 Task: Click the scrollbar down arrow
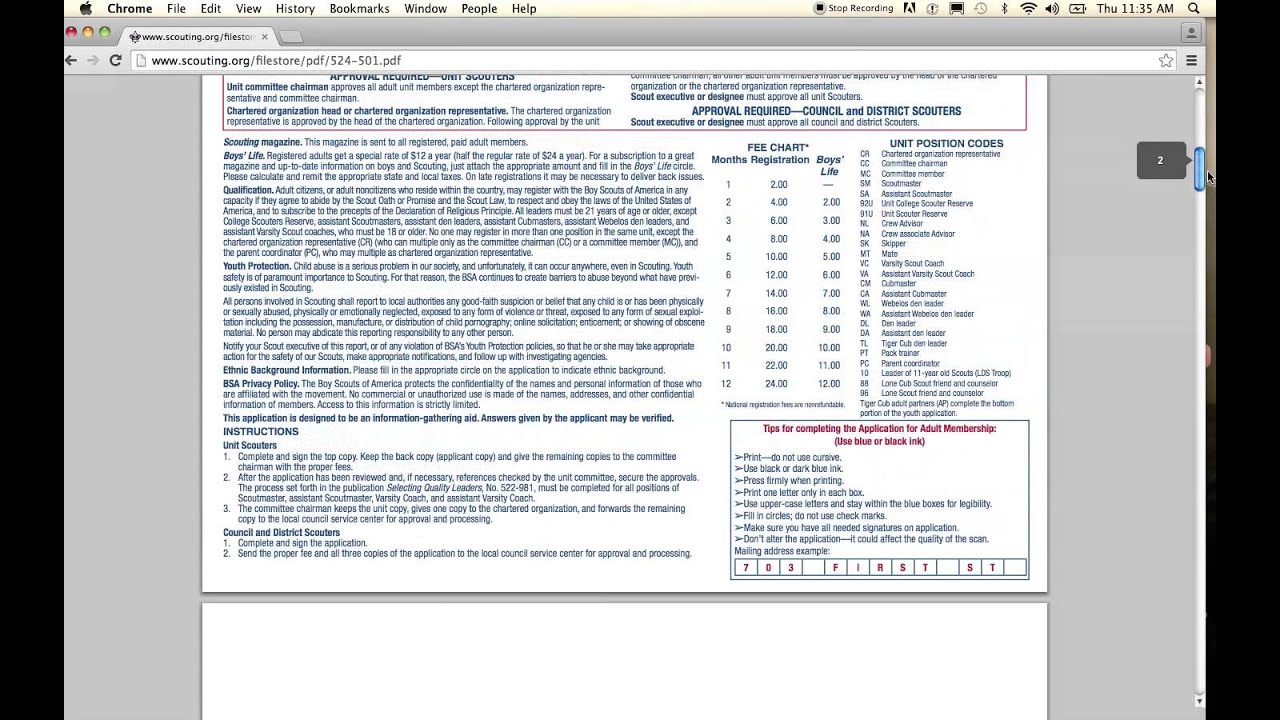click(x=1199, y=701)
